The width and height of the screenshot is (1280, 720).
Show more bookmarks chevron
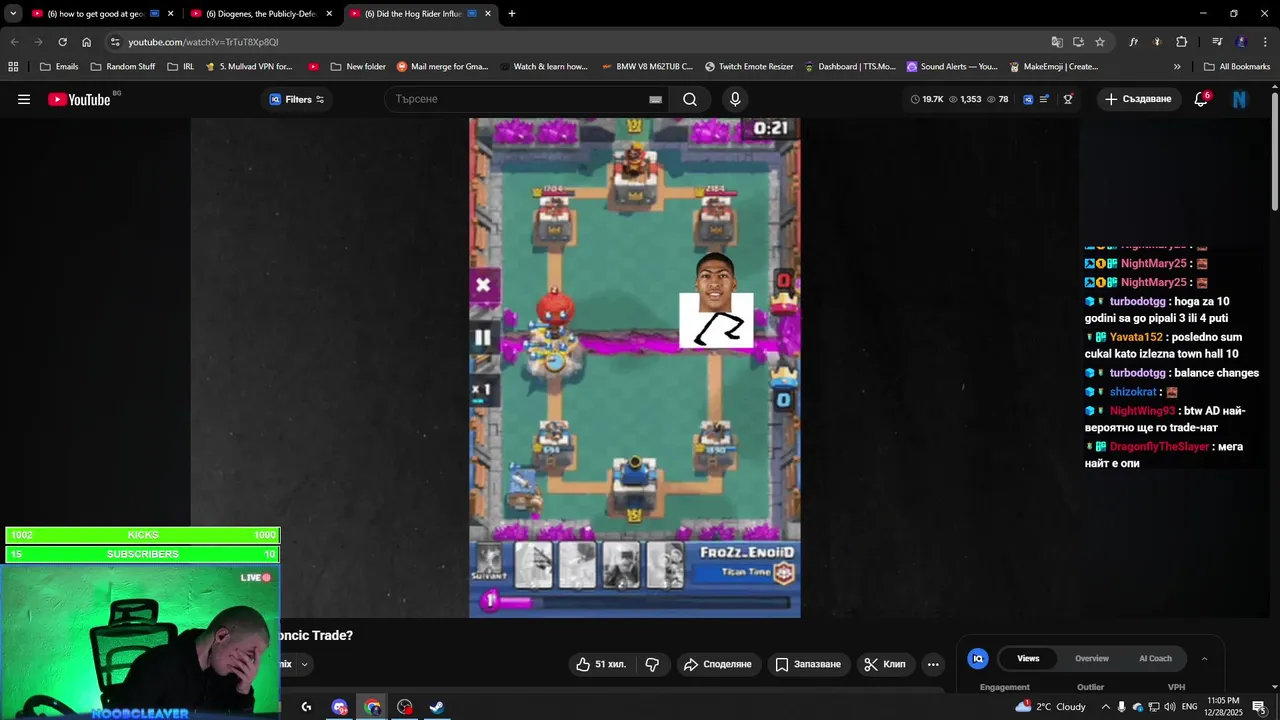[1177, 67]
